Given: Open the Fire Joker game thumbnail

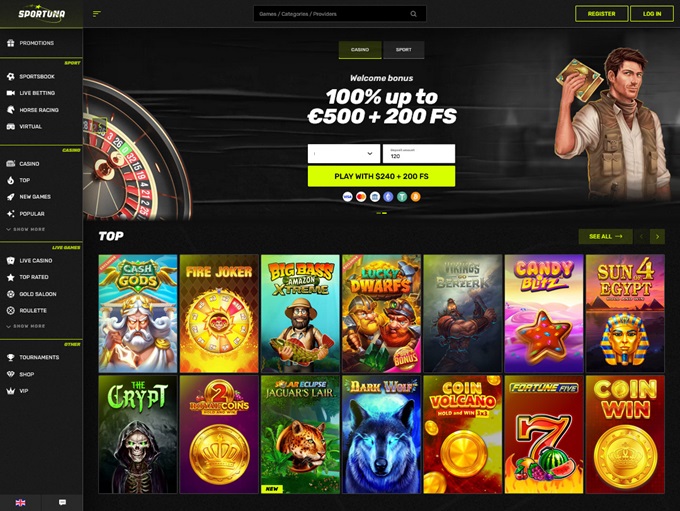Looking at the screenshot, I should pos(219,314).
